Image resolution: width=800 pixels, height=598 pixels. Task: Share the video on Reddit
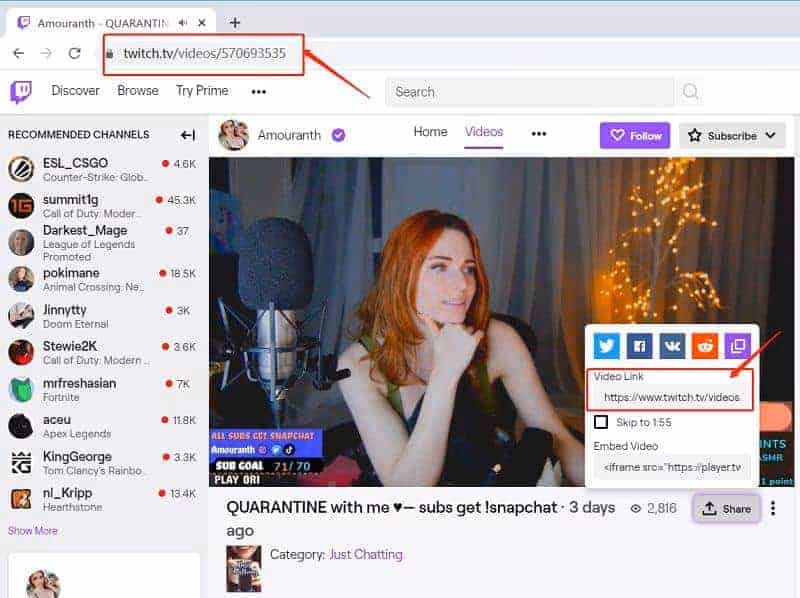coord(705,346)
